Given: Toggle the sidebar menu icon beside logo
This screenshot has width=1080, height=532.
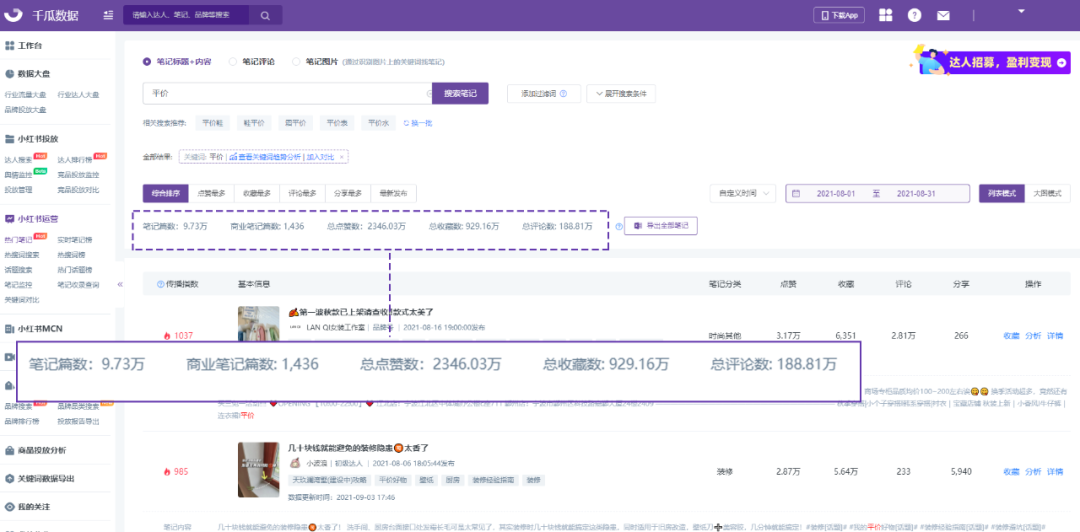Looking at the screenshot, I should tap(107, 16).
